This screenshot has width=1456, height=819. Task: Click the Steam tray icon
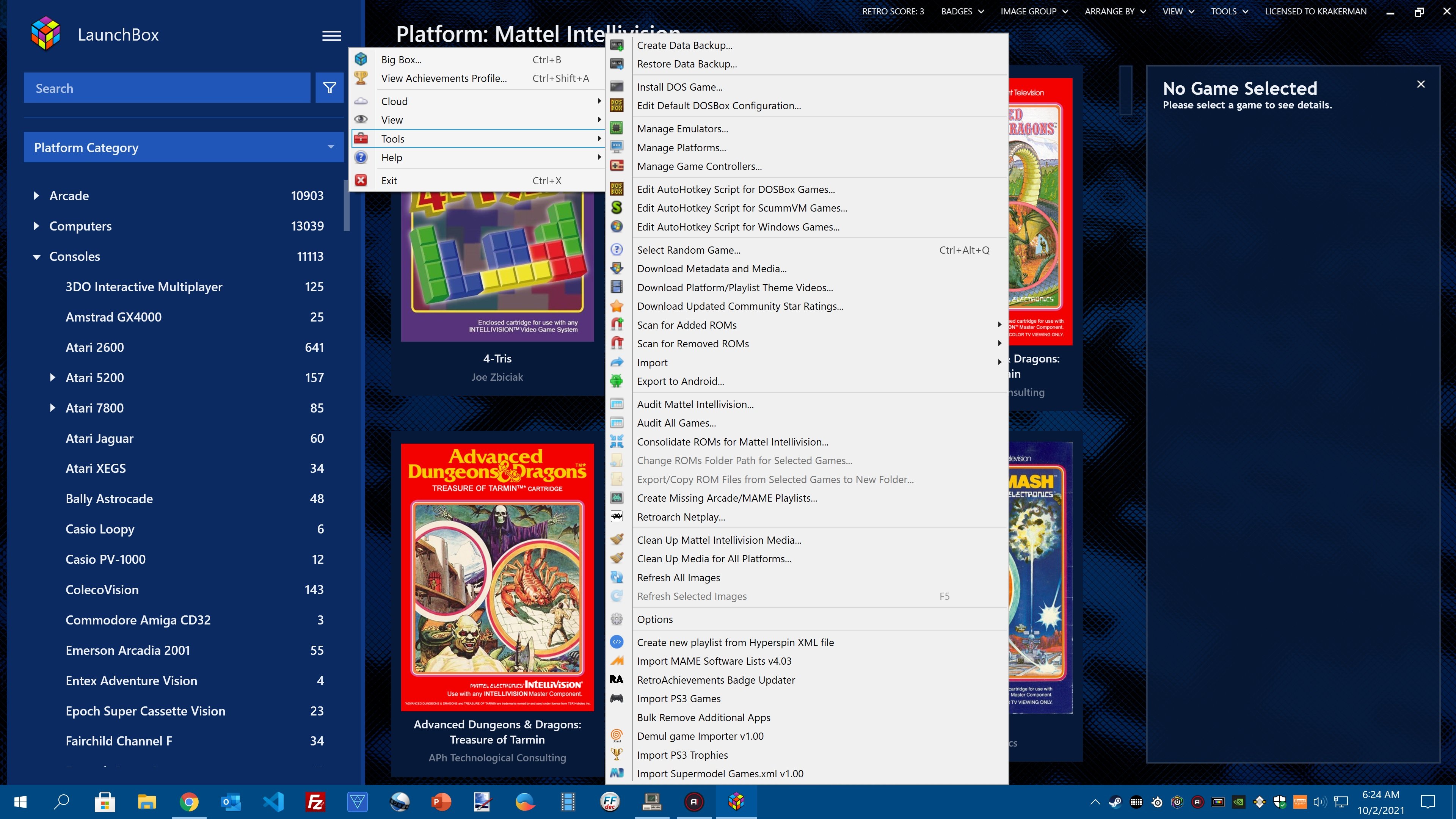1115,802
